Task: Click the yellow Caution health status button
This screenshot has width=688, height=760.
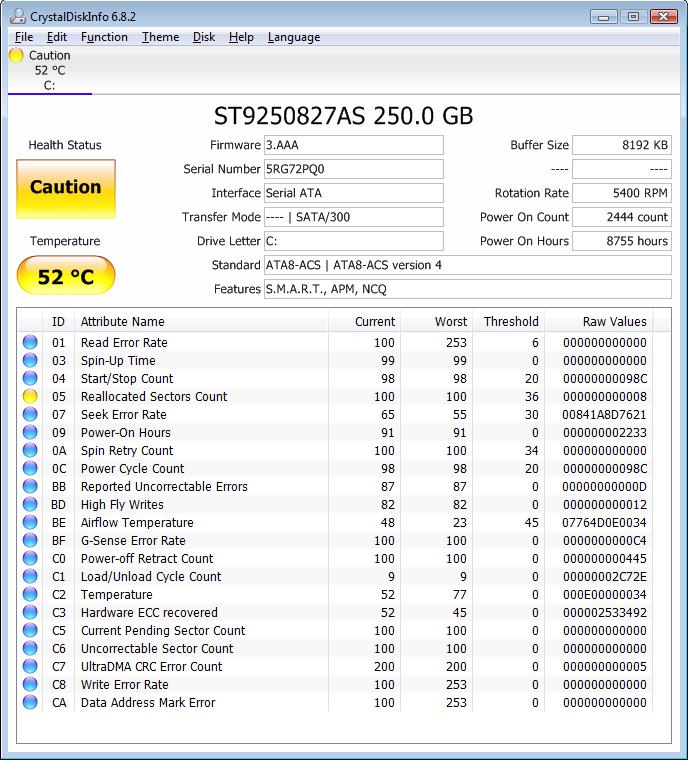Action: pos(66,189)
